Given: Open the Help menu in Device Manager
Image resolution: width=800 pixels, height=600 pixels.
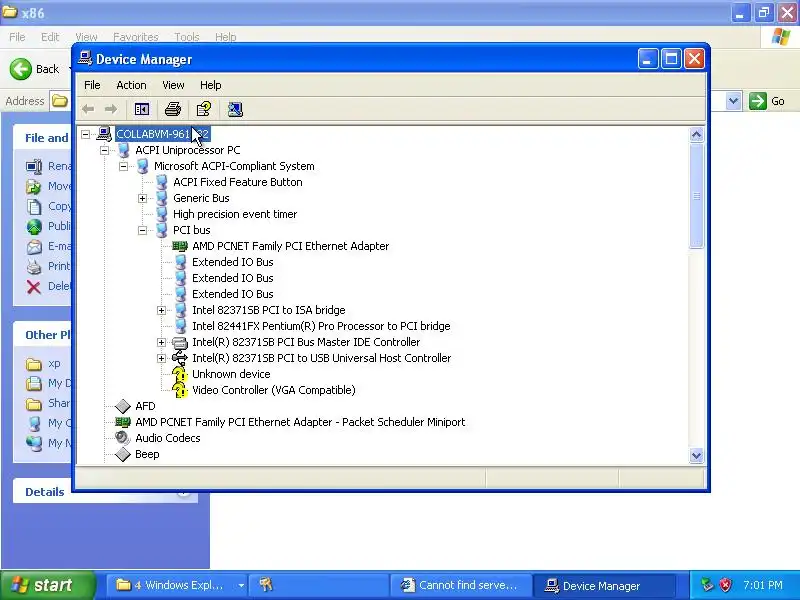Looking at the screenshot, I should click(210, 85).
